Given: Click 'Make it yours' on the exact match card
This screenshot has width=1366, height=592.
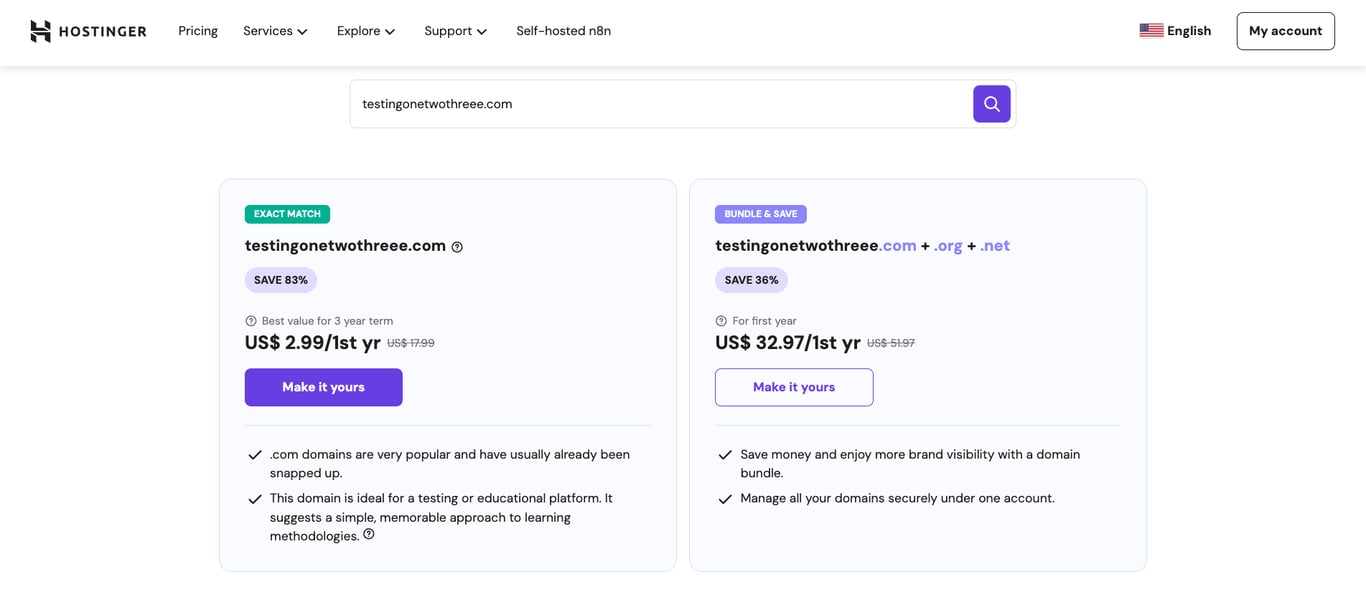Looking at the screenshot, I should [323, 387].
